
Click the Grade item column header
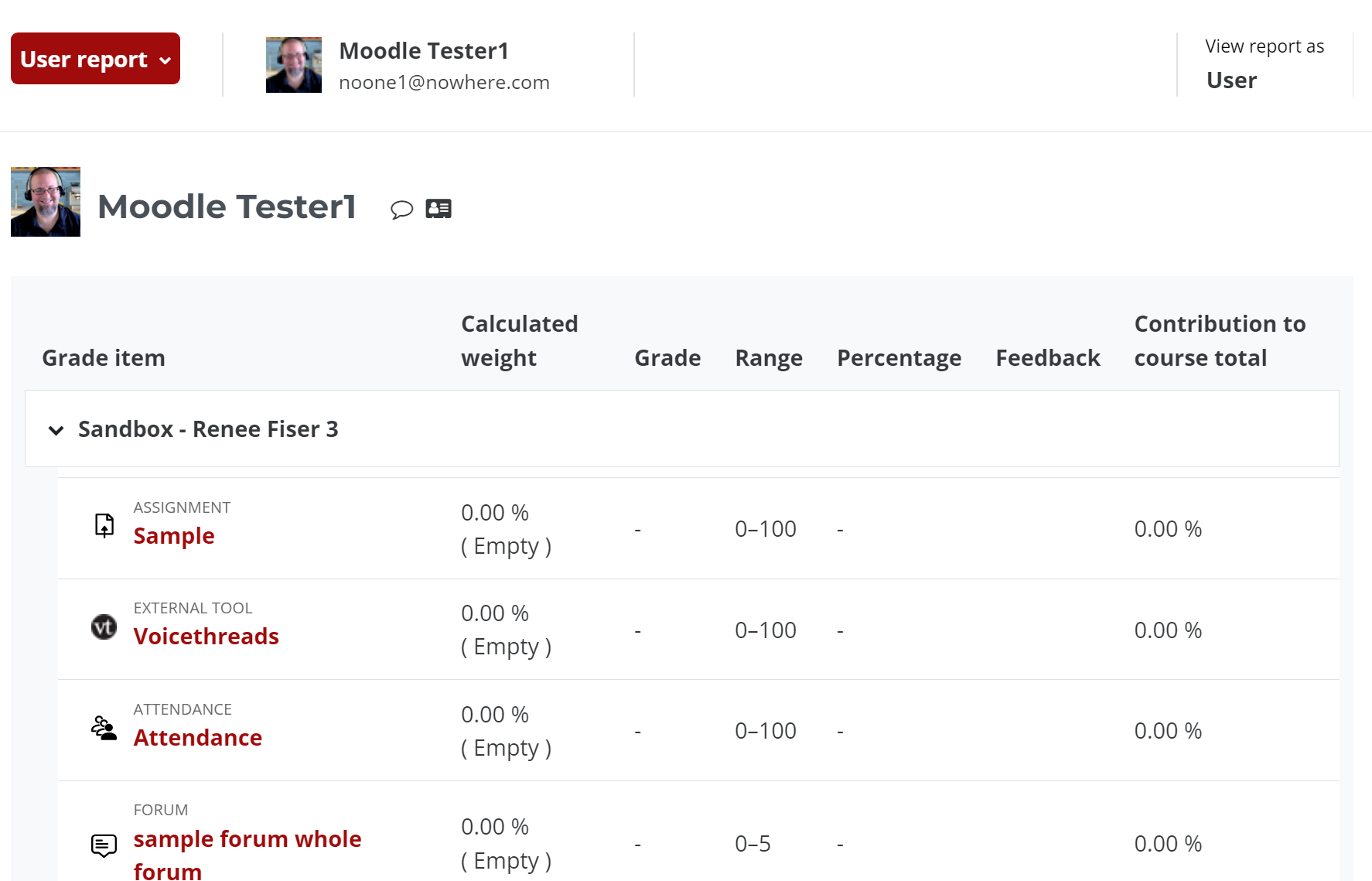point(104,358)
